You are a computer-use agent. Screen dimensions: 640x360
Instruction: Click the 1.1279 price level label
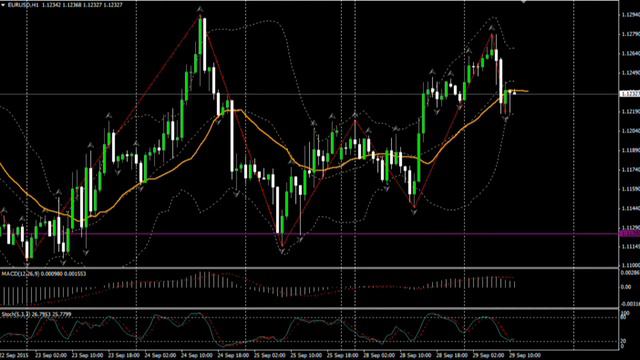click(631, 34)
